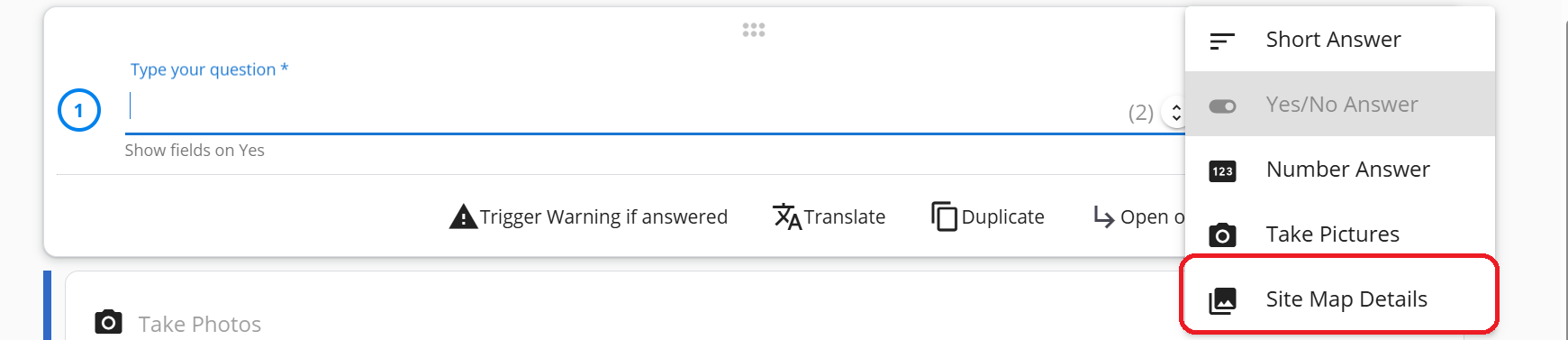This screenshot has height=340, width=1568.
Task: Click Trigger Warning if answered button
Action: pos(588,216)
